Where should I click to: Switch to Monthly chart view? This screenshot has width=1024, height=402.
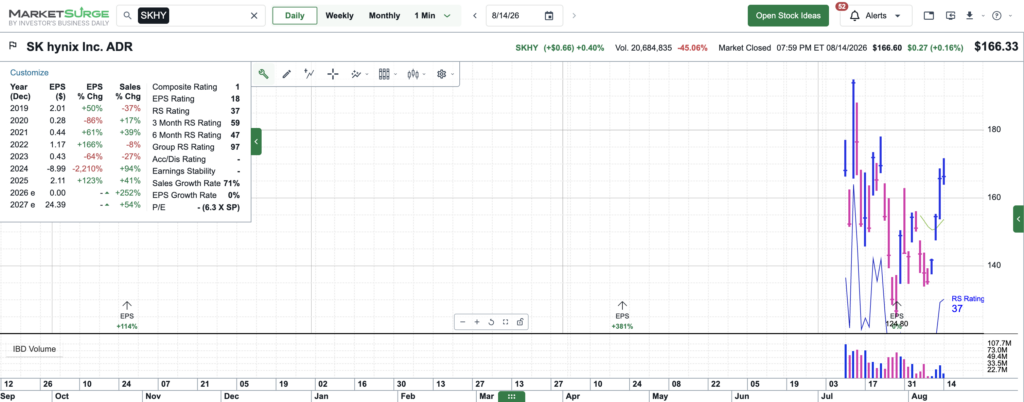pyautogui.click(x=384, y=16)
